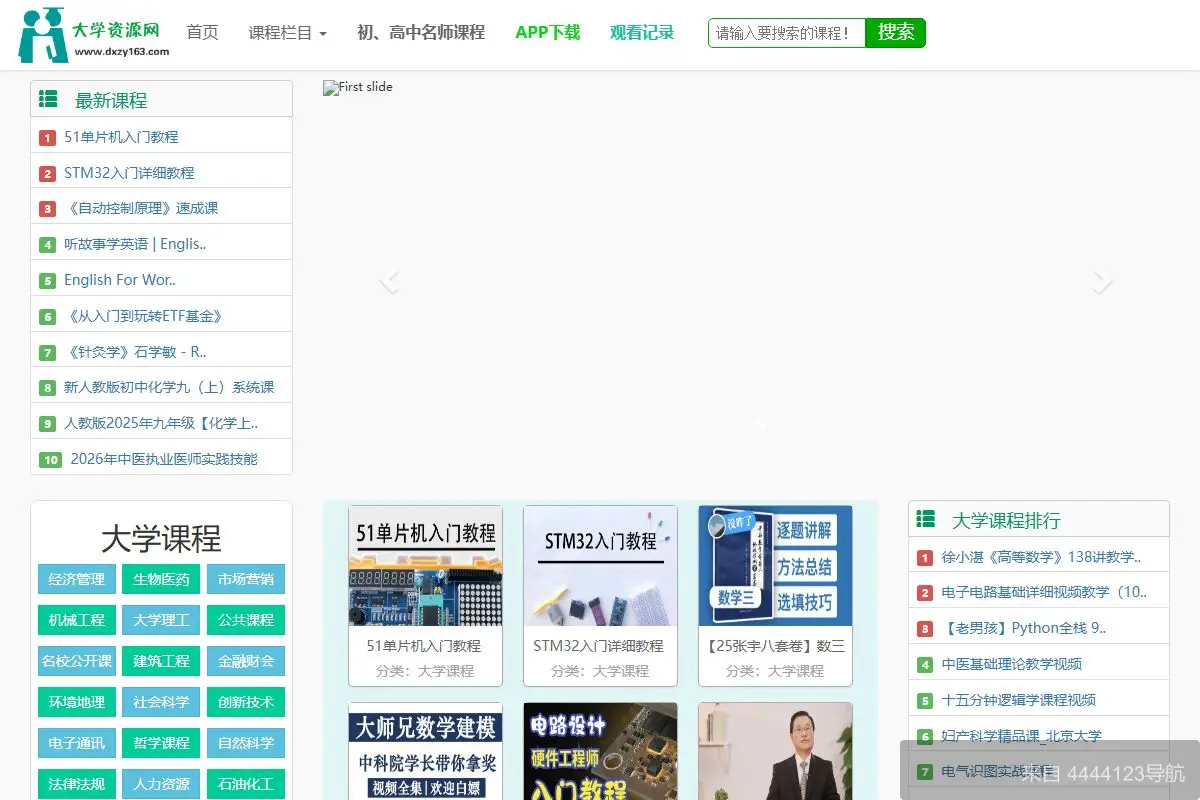
Task: Click the list icon beside 大学课程排行 header
Action: (924, 518)
